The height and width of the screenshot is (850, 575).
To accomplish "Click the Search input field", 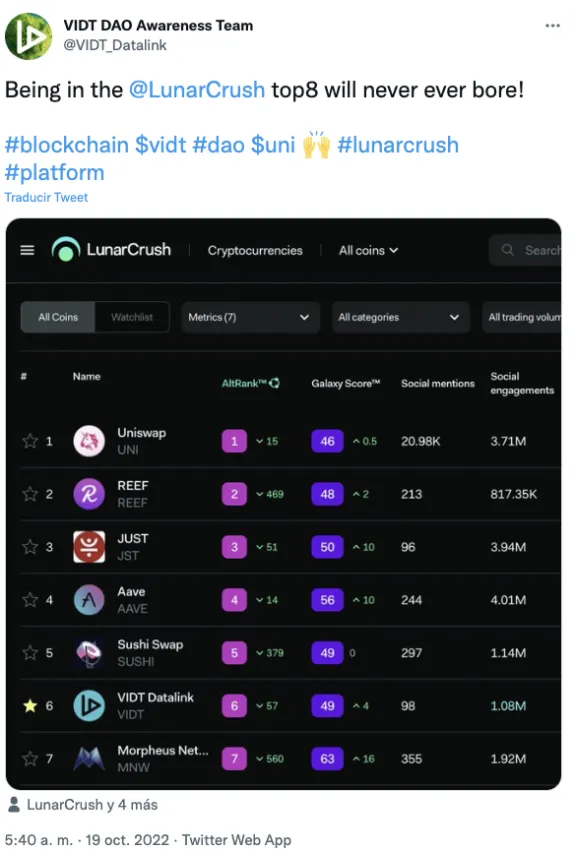I will point(526,250).
